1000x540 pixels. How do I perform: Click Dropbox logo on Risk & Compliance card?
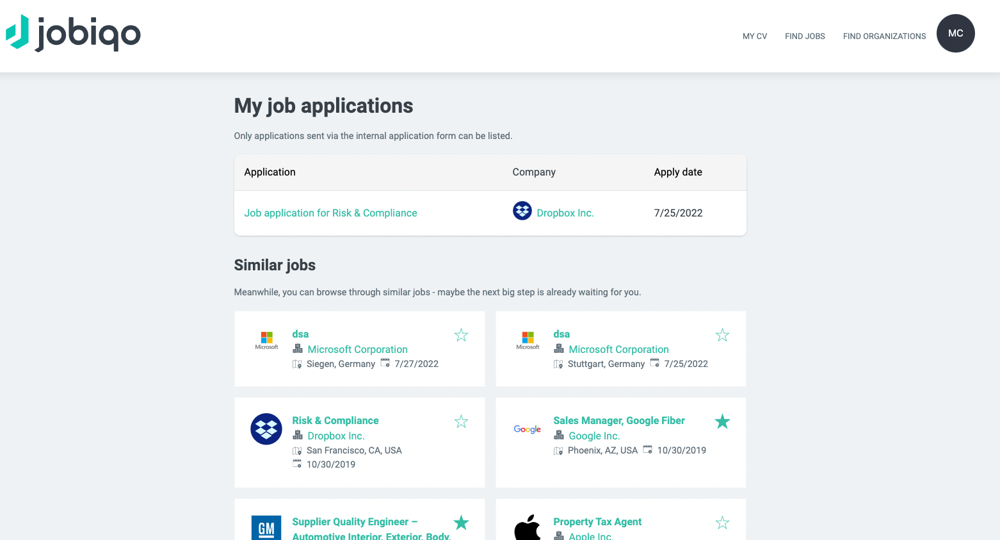(x=266, y=429)
